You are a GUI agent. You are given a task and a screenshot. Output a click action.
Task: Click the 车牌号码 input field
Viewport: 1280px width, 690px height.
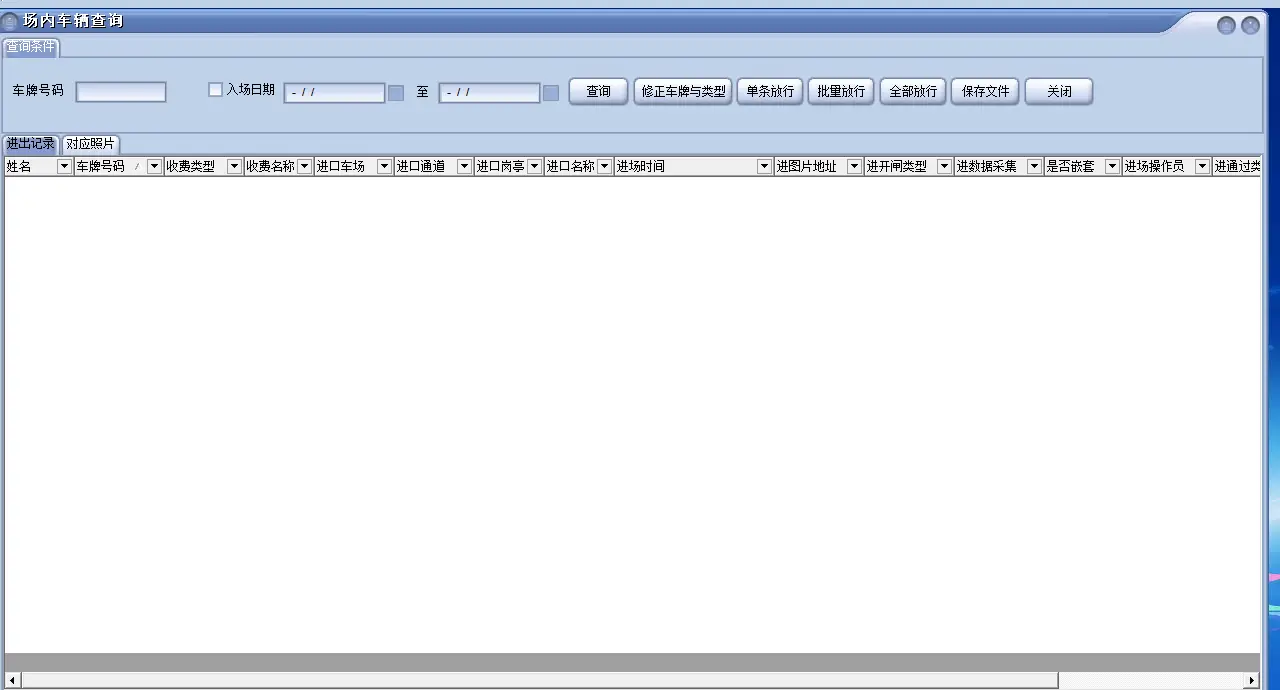click(x=121, y=92)
